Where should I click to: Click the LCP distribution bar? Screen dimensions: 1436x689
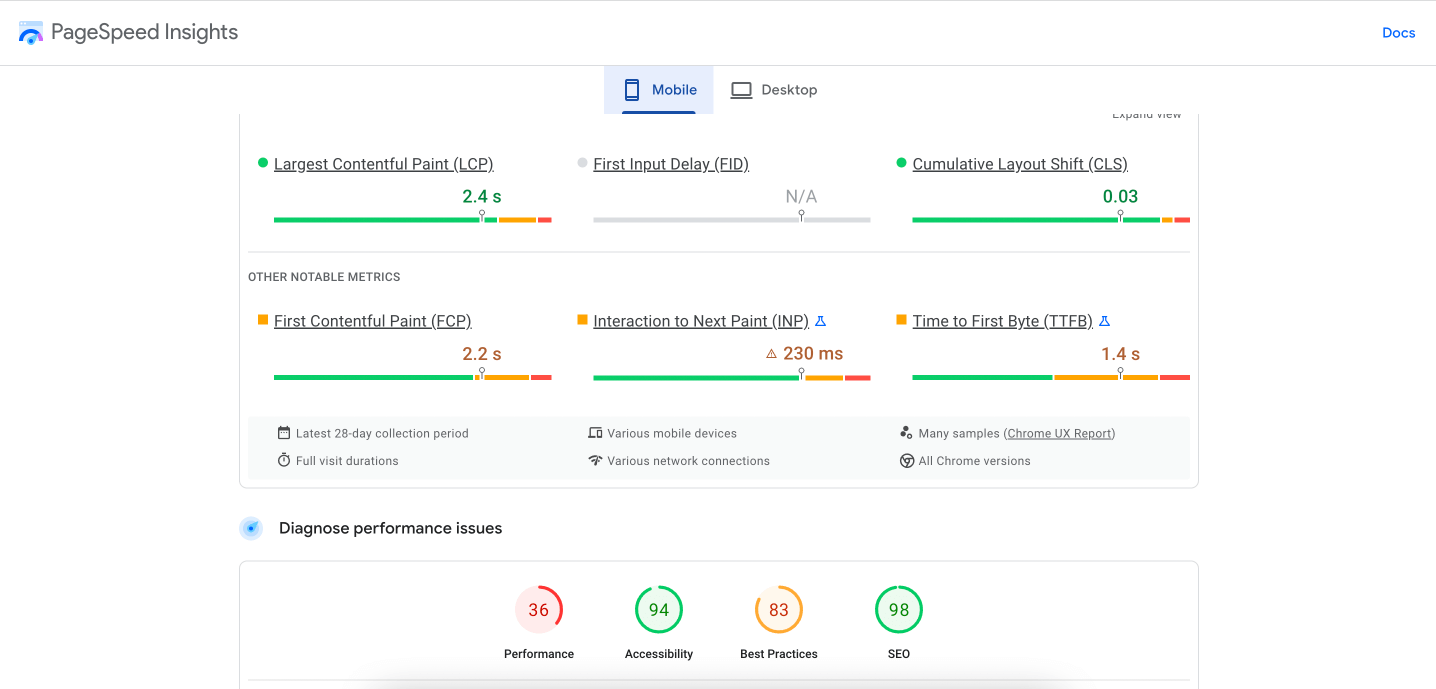[x=413, y=219]
